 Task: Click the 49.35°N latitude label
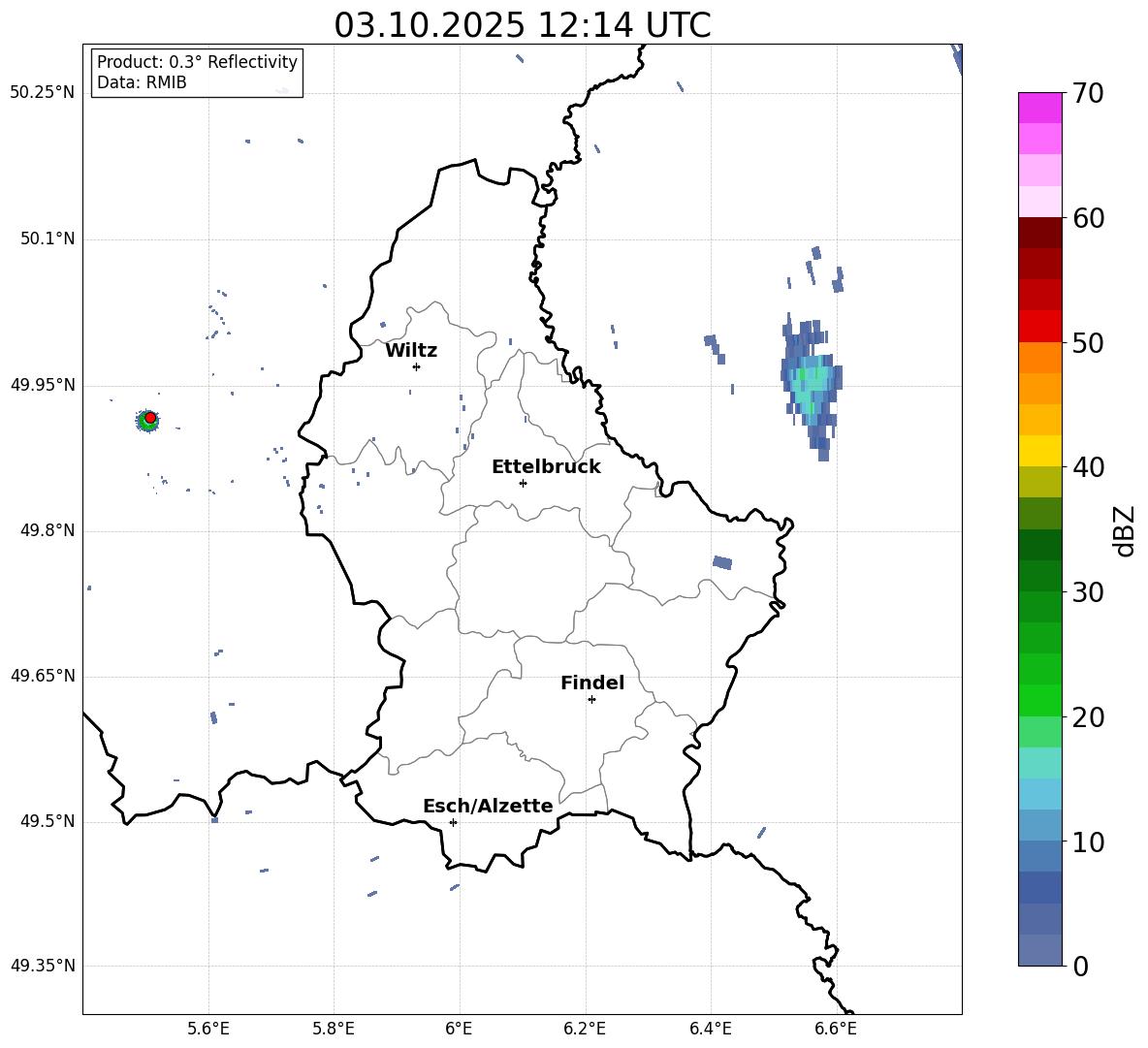42,966
